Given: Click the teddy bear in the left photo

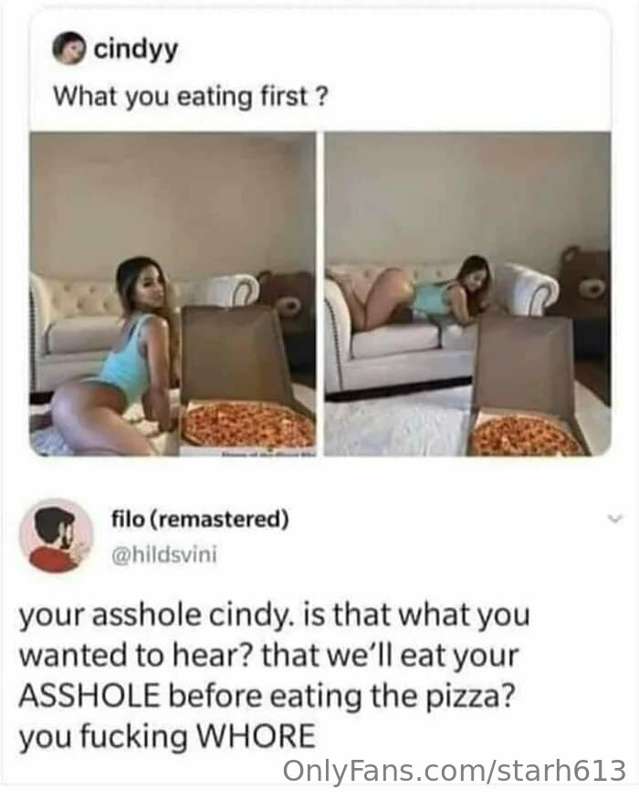Looking at the screenshot, I should (x=288, y=302).
